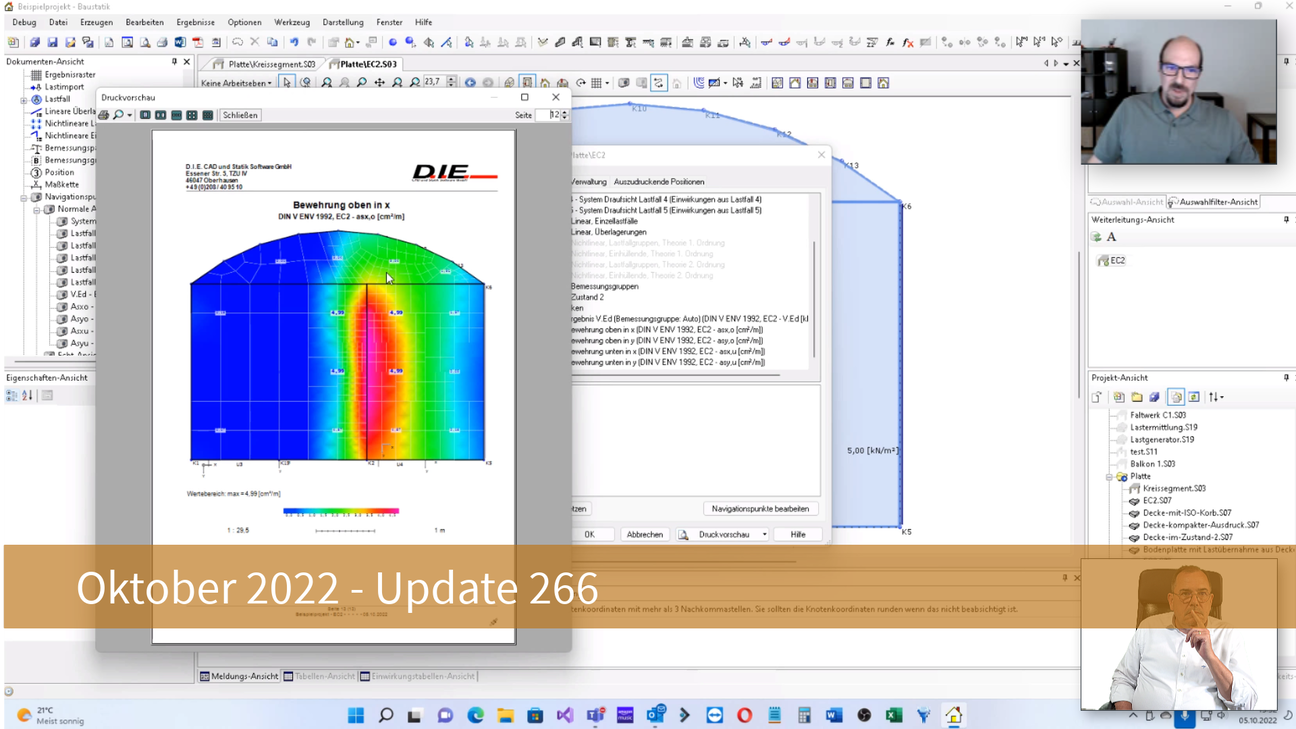Open the Ergebnisse menu
This screenshot has width=1296, height=729.
click(195, 22)
